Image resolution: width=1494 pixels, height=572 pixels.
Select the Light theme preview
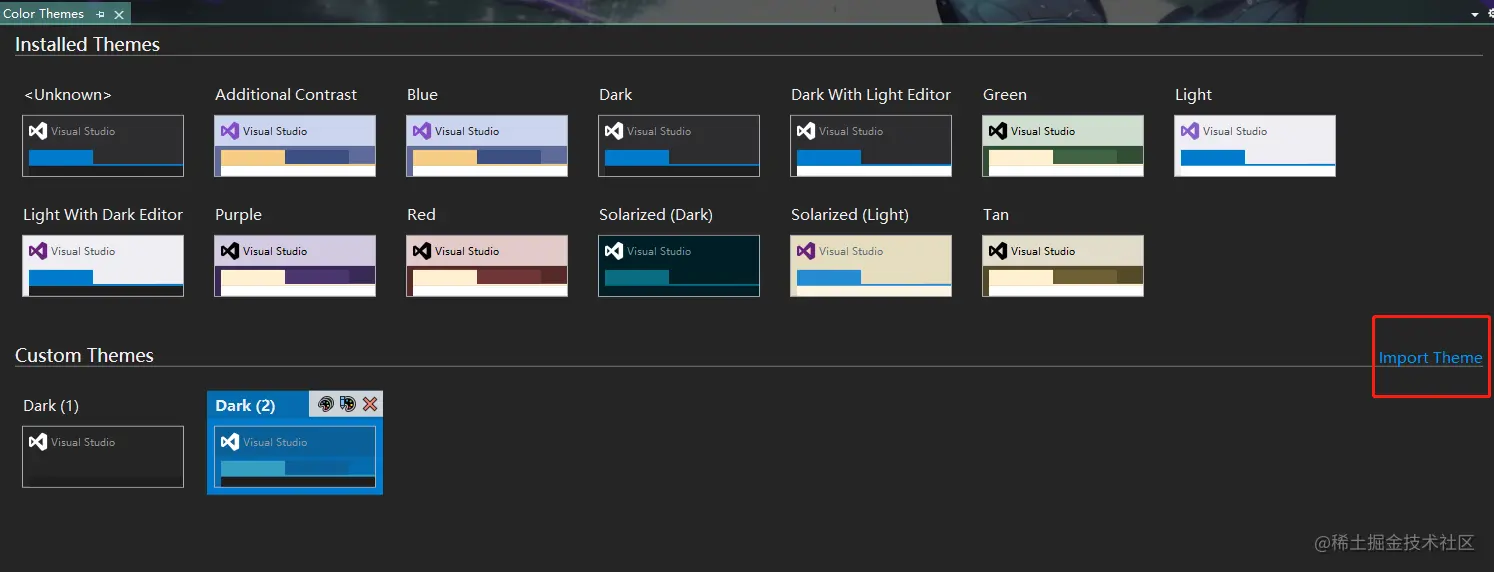1255,146
